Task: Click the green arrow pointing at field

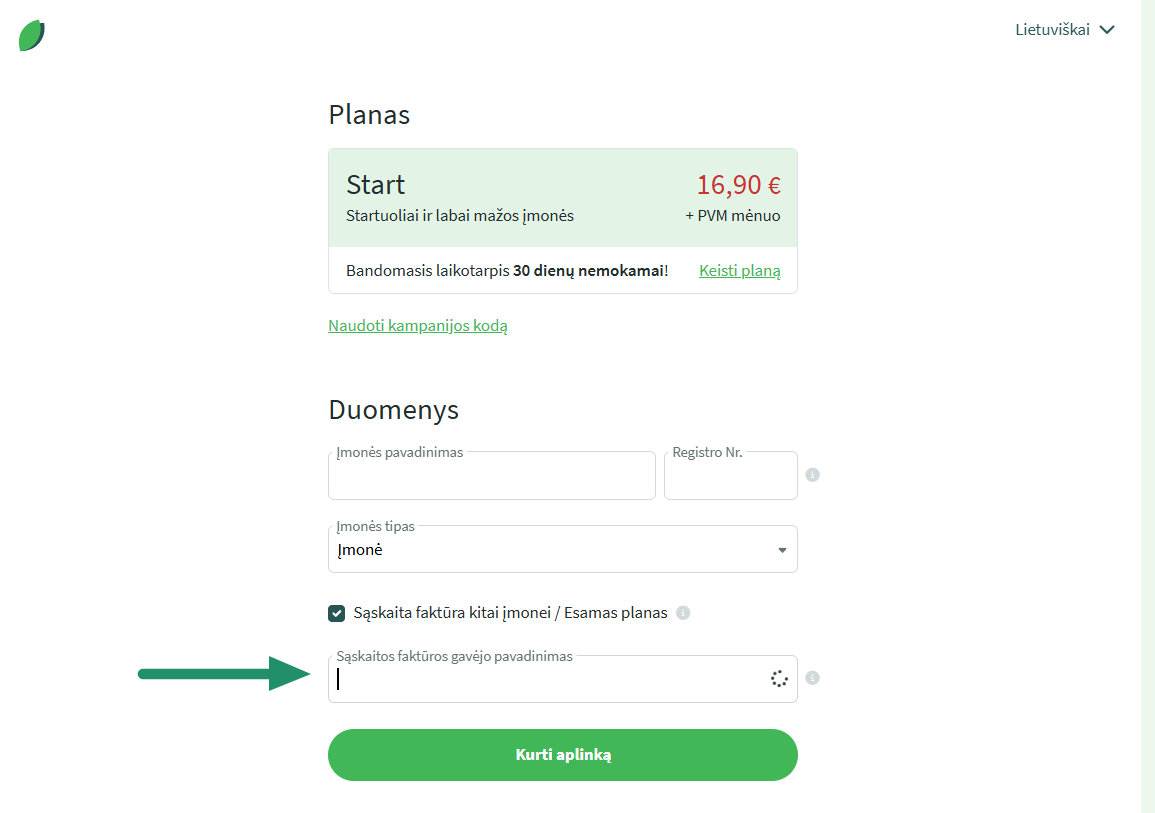Action: (x=225, y=673)
